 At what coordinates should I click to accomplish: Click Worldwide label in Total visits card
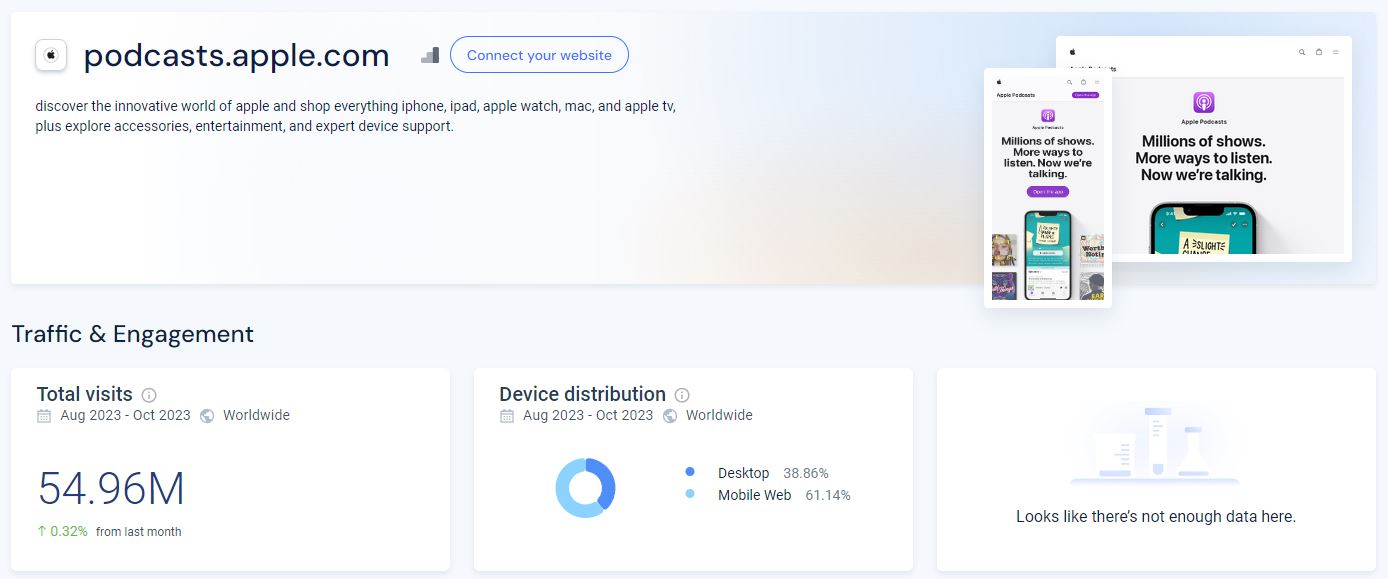[x=256, y=415]
